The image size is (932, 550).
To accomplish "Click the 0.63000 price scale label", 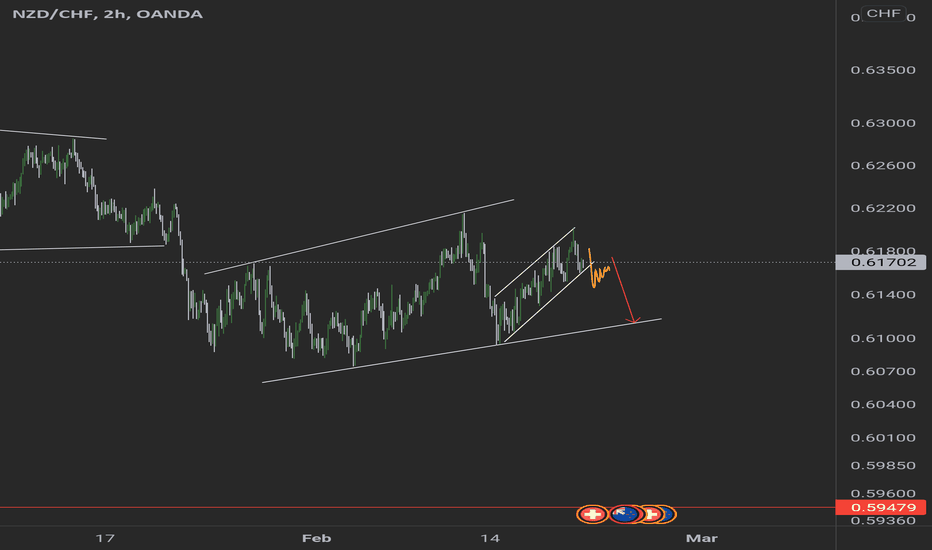I will (x=883, y=123).
